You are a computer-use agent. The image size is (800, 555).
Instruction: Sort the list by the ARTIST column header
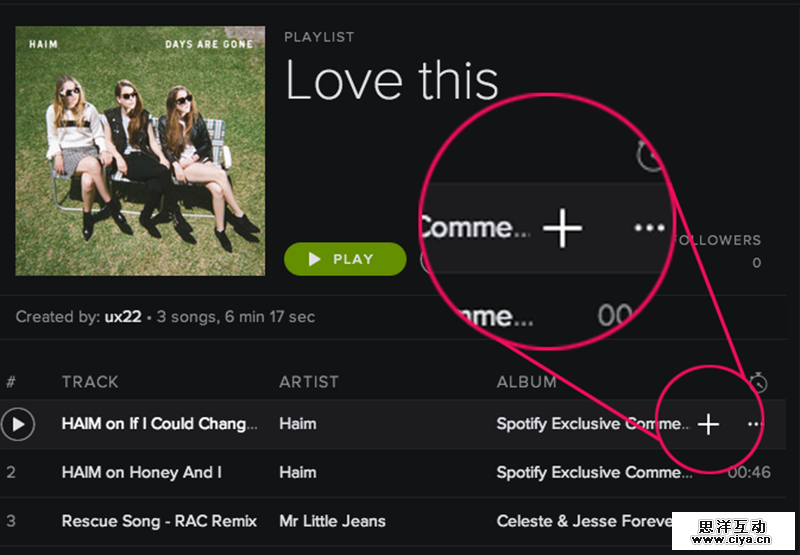[x=308, y=382]
